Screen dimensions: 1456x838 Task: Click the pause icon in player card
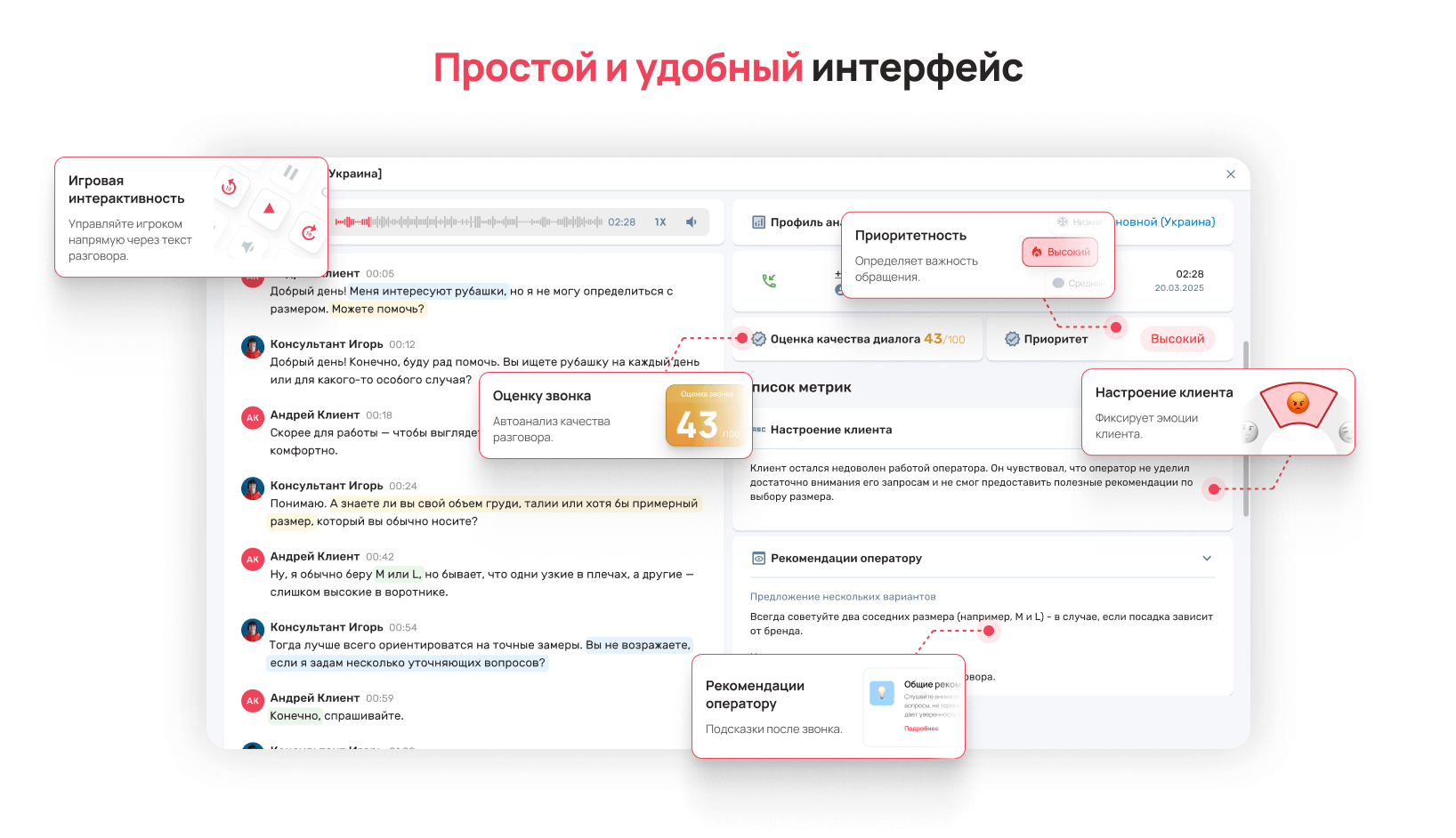tap(290, 173)
